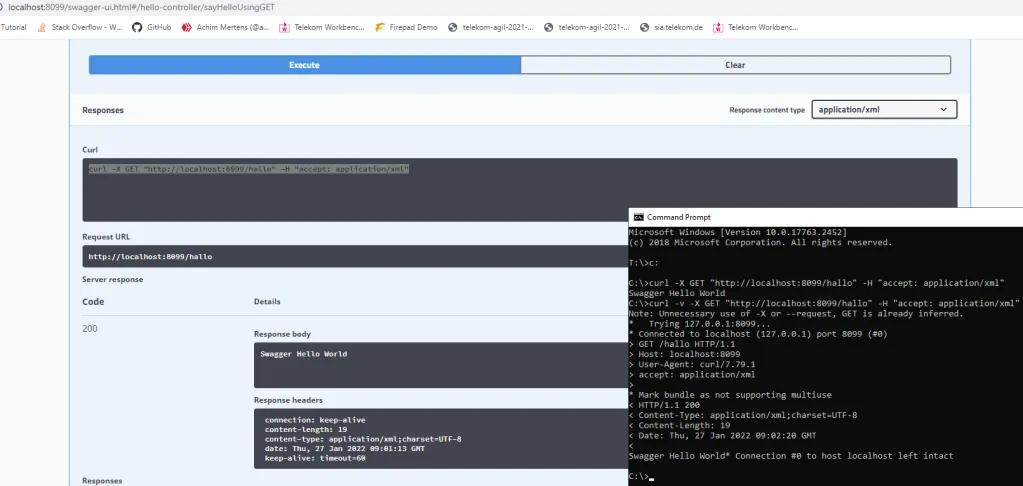Open the first telekom-agil-2021 bookmark
The height and width of the screenshot is (486, 1023).
tap(491, 27)
